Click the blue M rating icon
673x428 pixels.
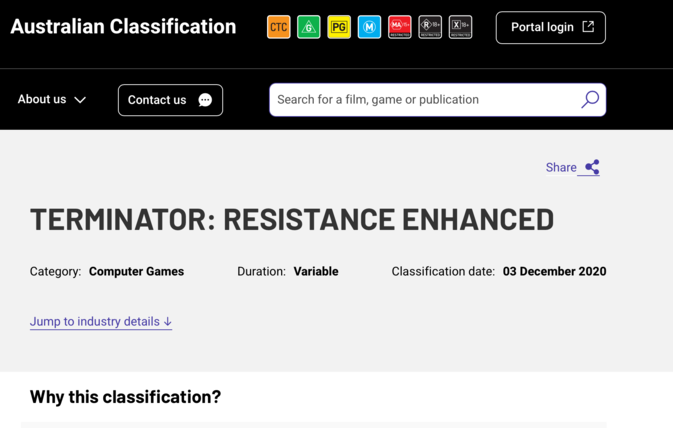pos(369,27)
